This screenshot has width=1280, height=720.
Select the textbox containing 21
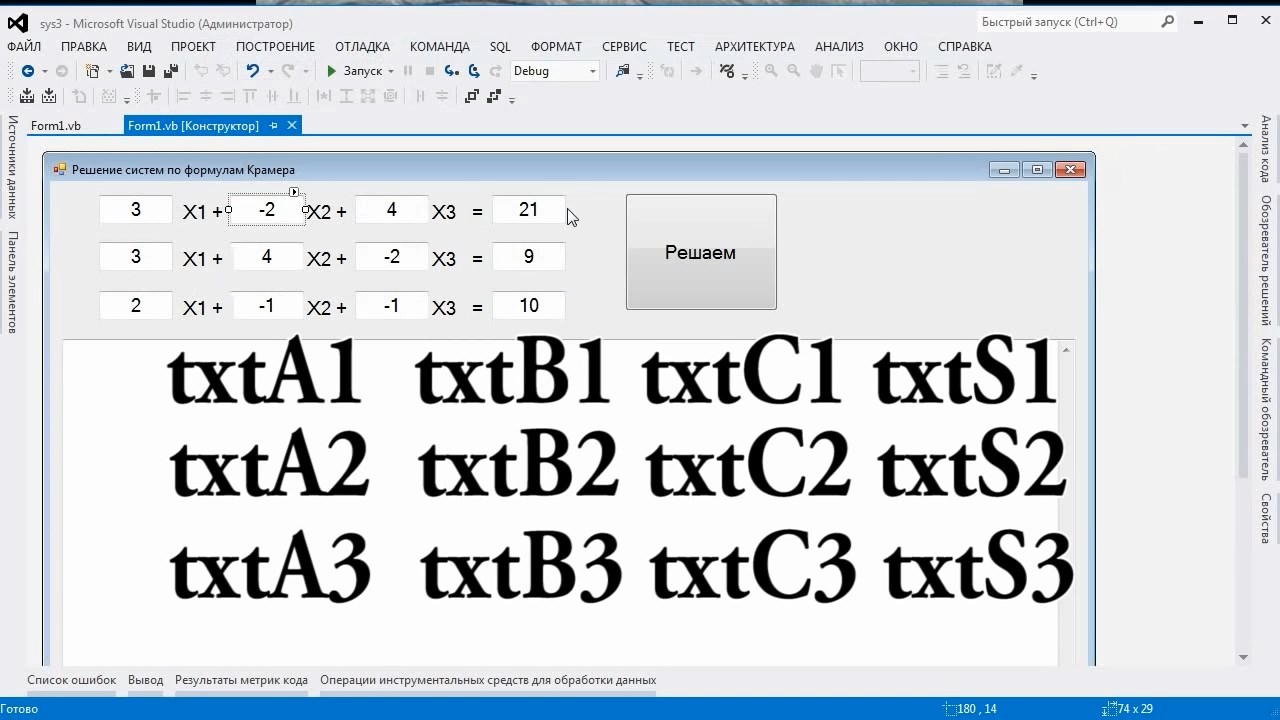[529, 210]
